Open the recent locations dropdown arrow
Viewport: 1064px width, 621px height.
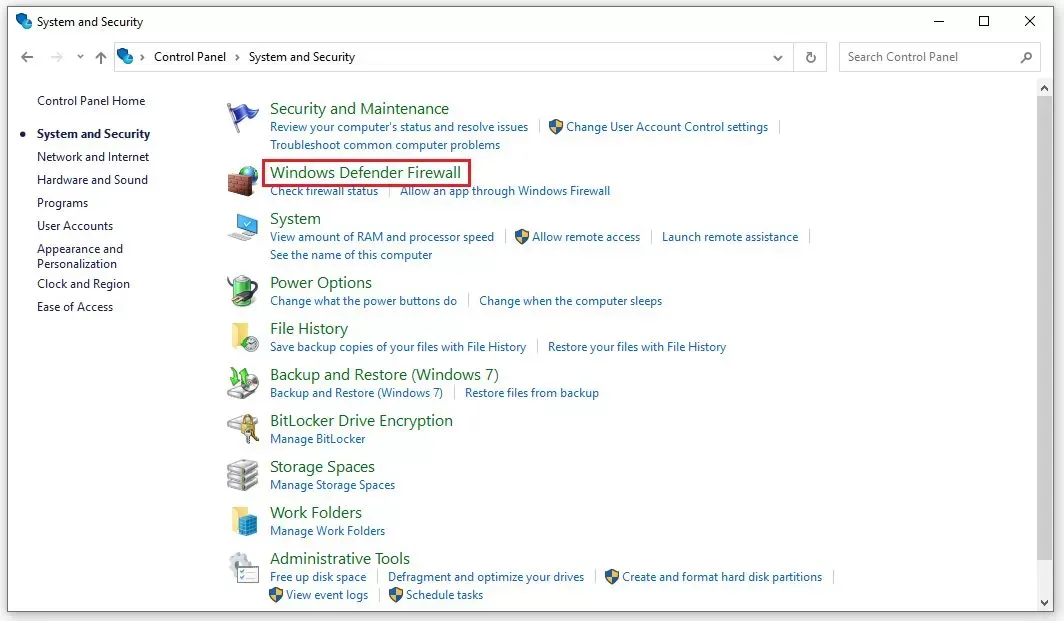80,58
